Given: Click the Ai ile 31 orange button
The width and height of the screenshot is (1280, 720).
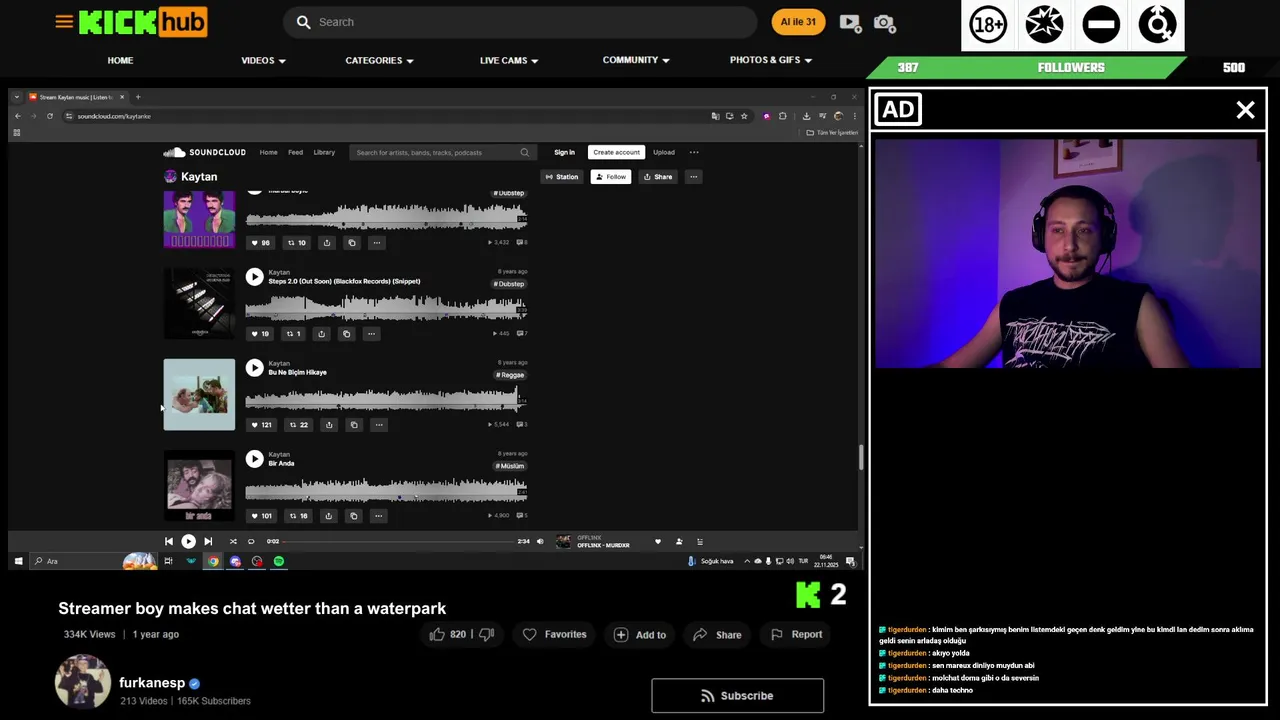Looking at the screenshot, I should pyautogui.click(x=798, y=22).
